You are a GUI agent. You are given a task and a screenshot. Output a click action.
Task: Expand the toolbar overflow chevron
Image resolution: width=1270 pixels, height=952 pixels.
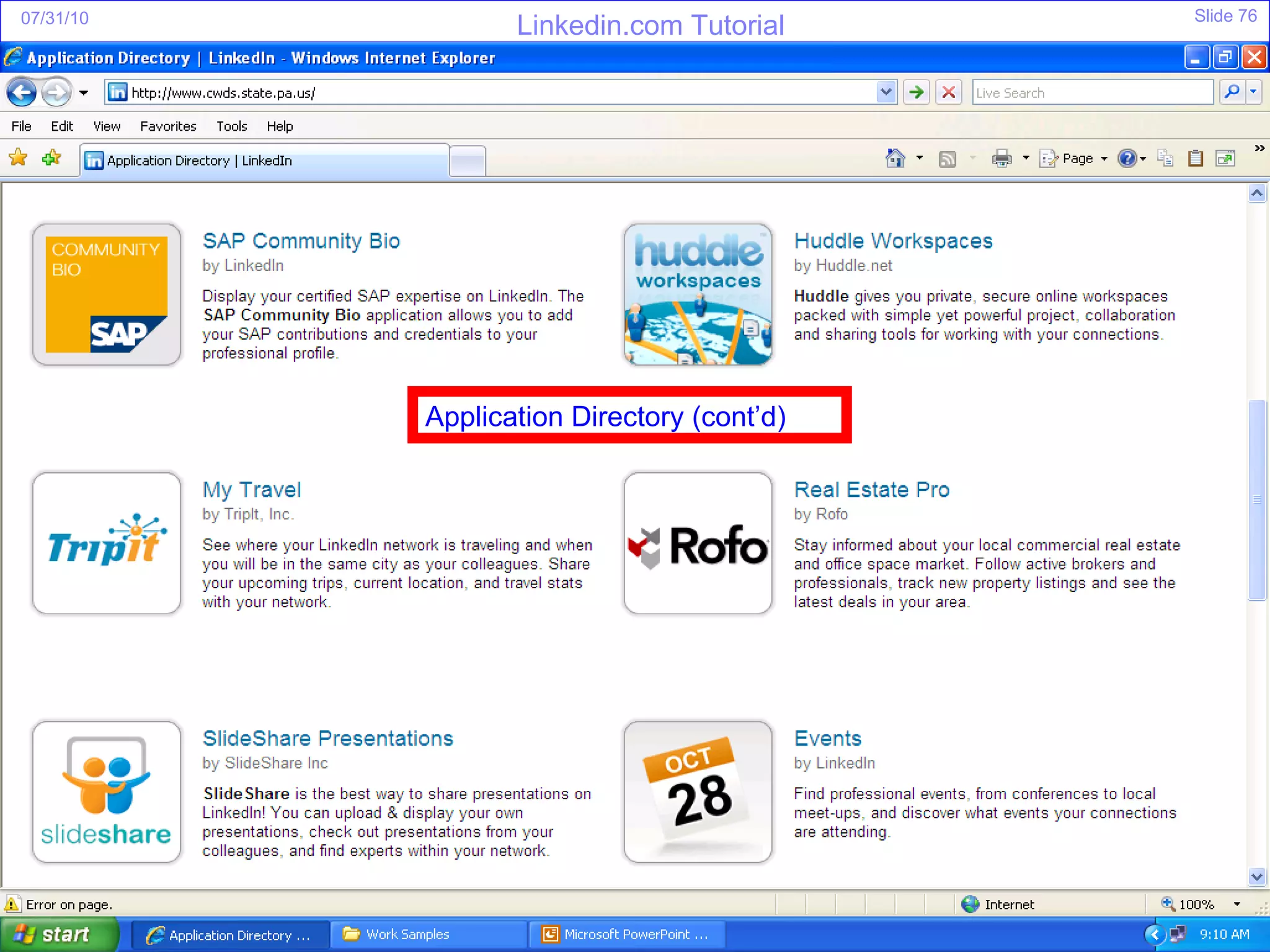tap(1259, 148)
